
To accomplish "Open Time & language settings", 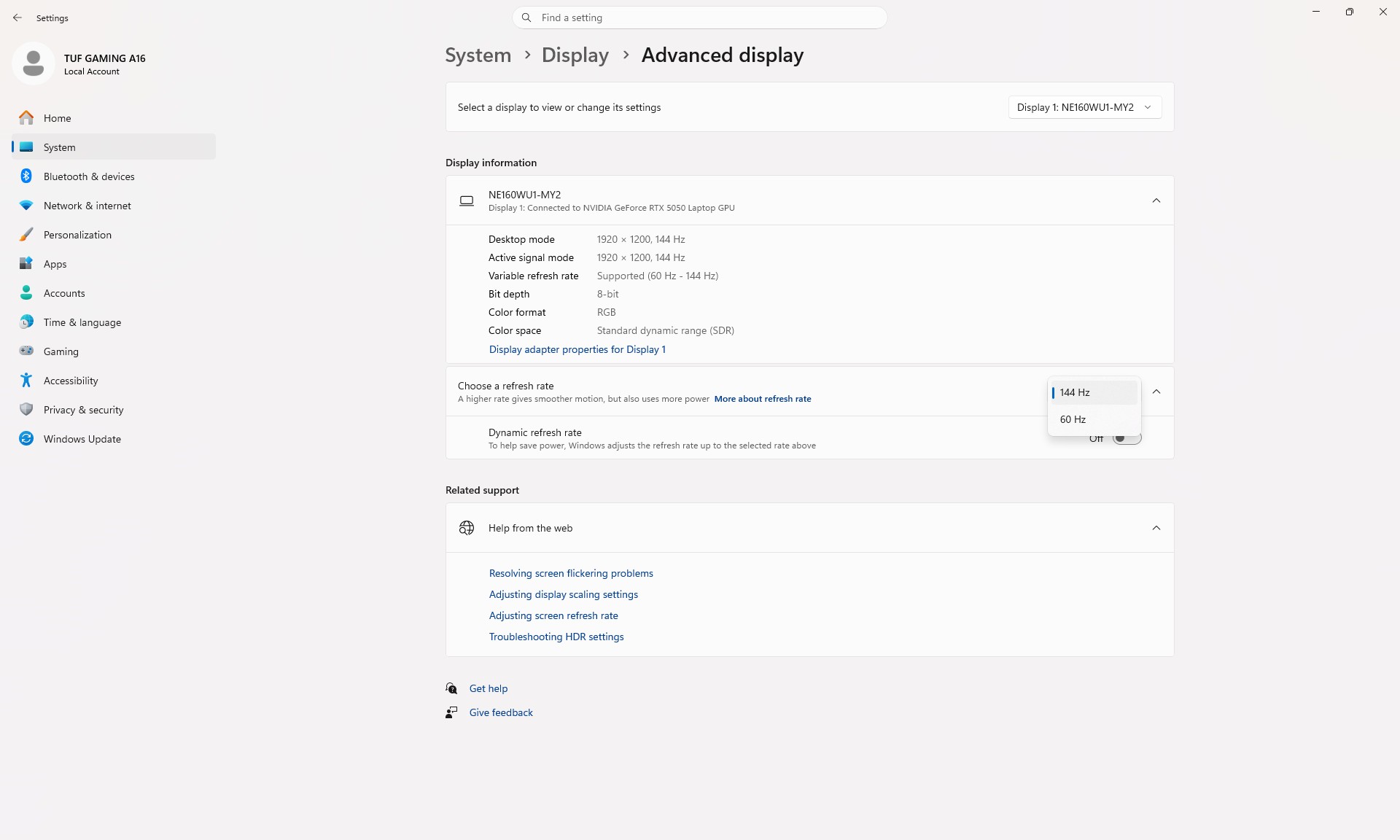I will [x=114, y=322].
